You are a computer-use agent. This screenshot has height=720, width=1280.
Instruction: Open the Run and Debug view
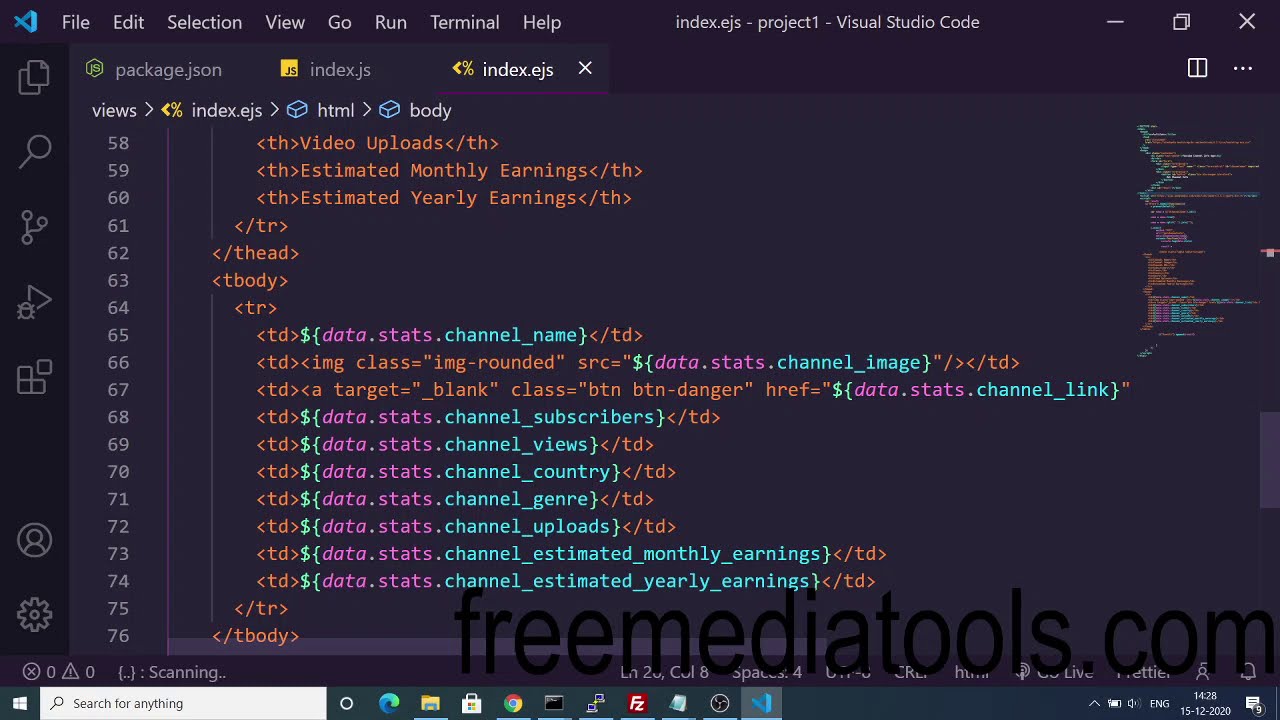point(34,302)
